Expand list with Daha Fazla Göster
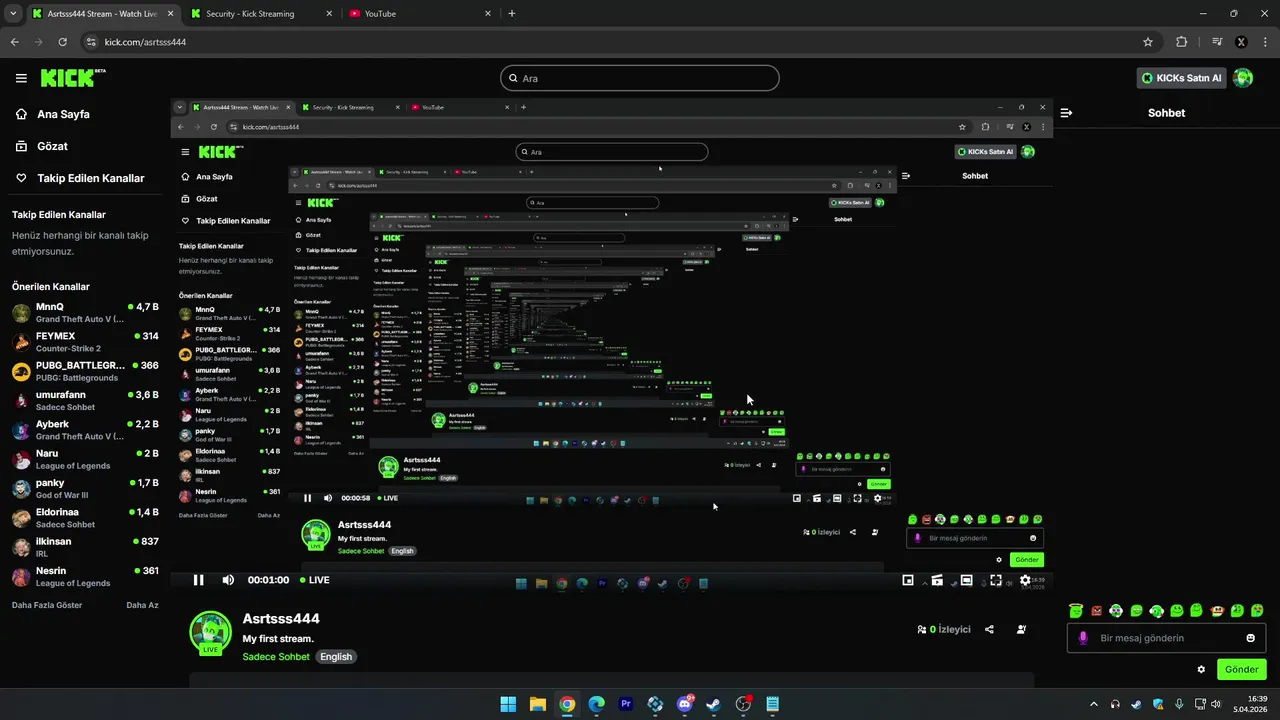 [x=47, y=605]
